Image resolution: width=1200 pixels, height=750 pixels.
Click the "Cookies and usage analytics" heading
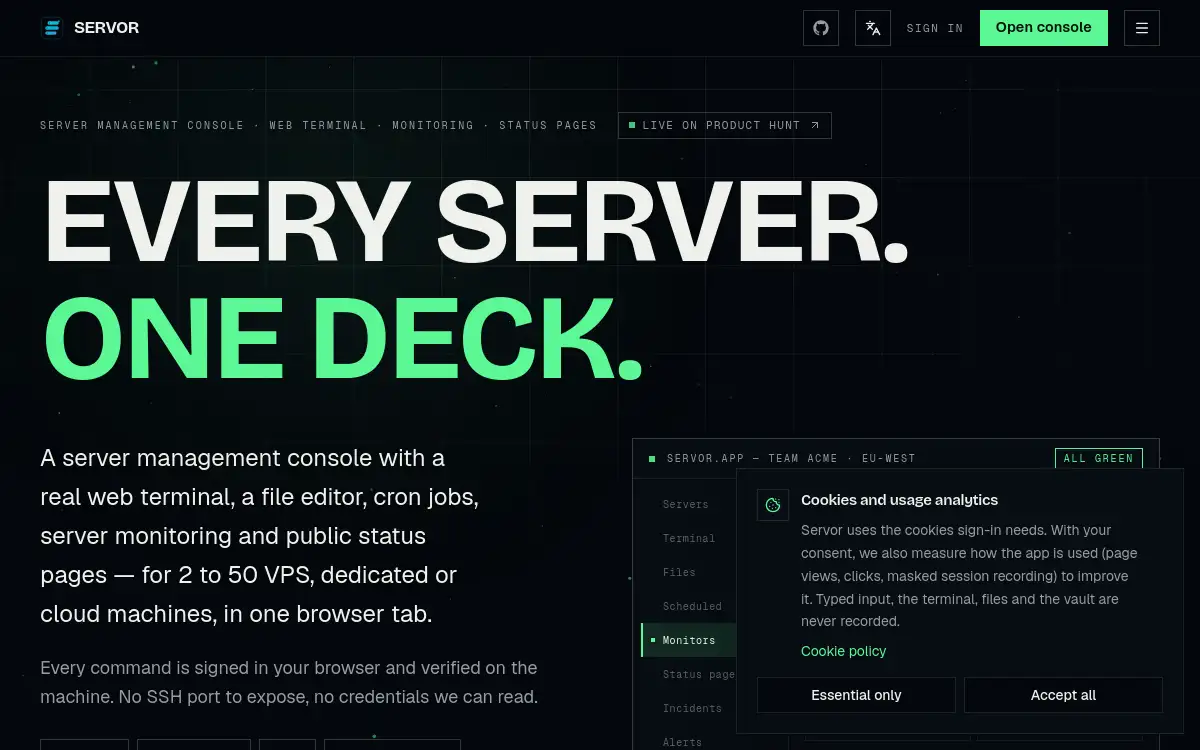pyautogui.click(x=900, y=500)
